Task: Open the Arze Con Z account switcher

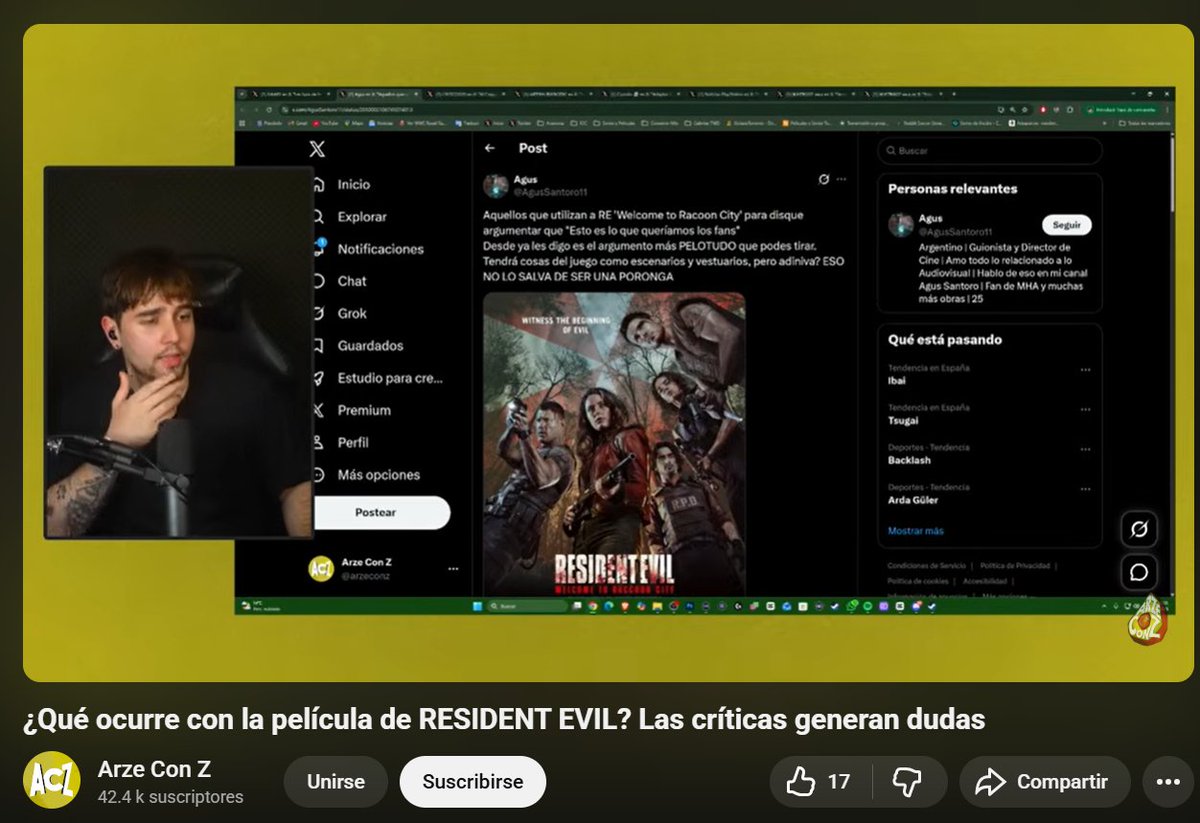Action: [x=383, y=569]
